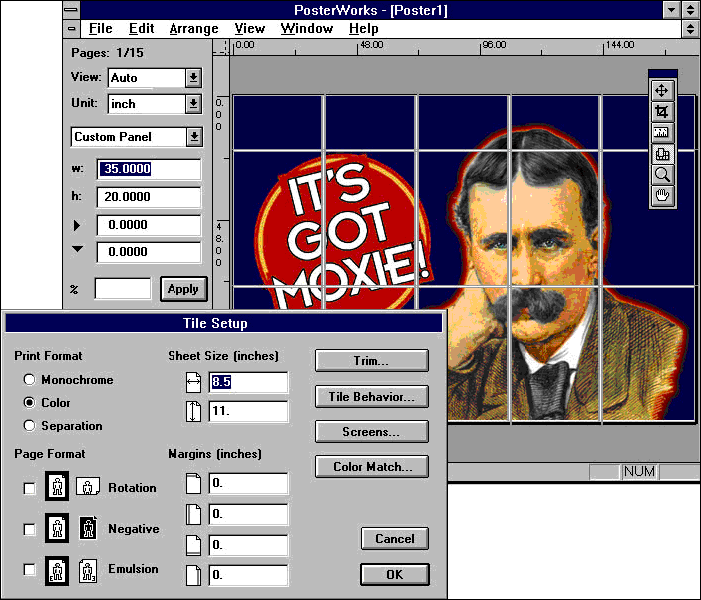Viewport: 701px width, 600px height.
Task: Click the NUM status bar indicator
Action: tap(639, 471)
